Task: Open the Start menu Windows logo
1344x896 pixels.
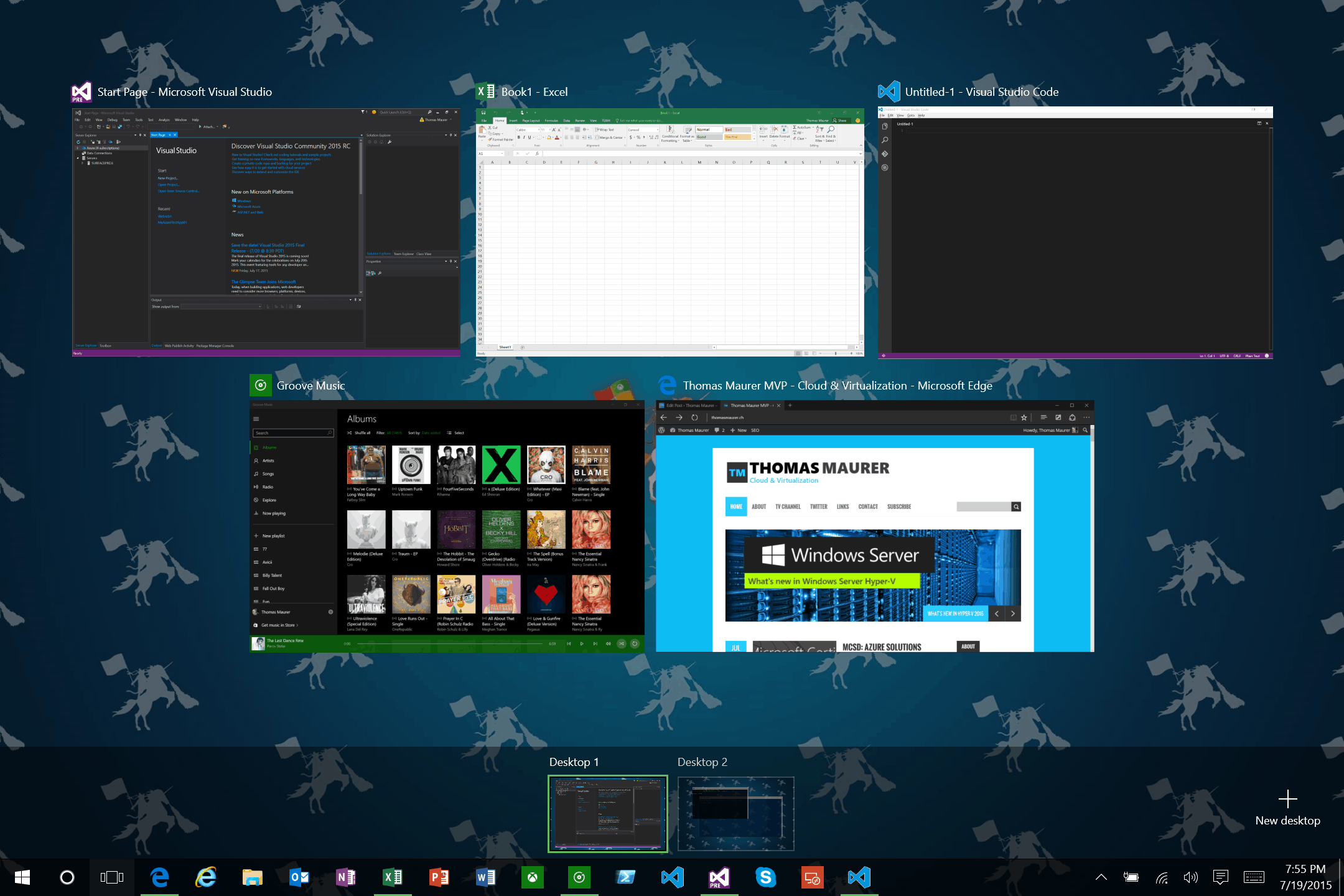Action: point(22,877)
